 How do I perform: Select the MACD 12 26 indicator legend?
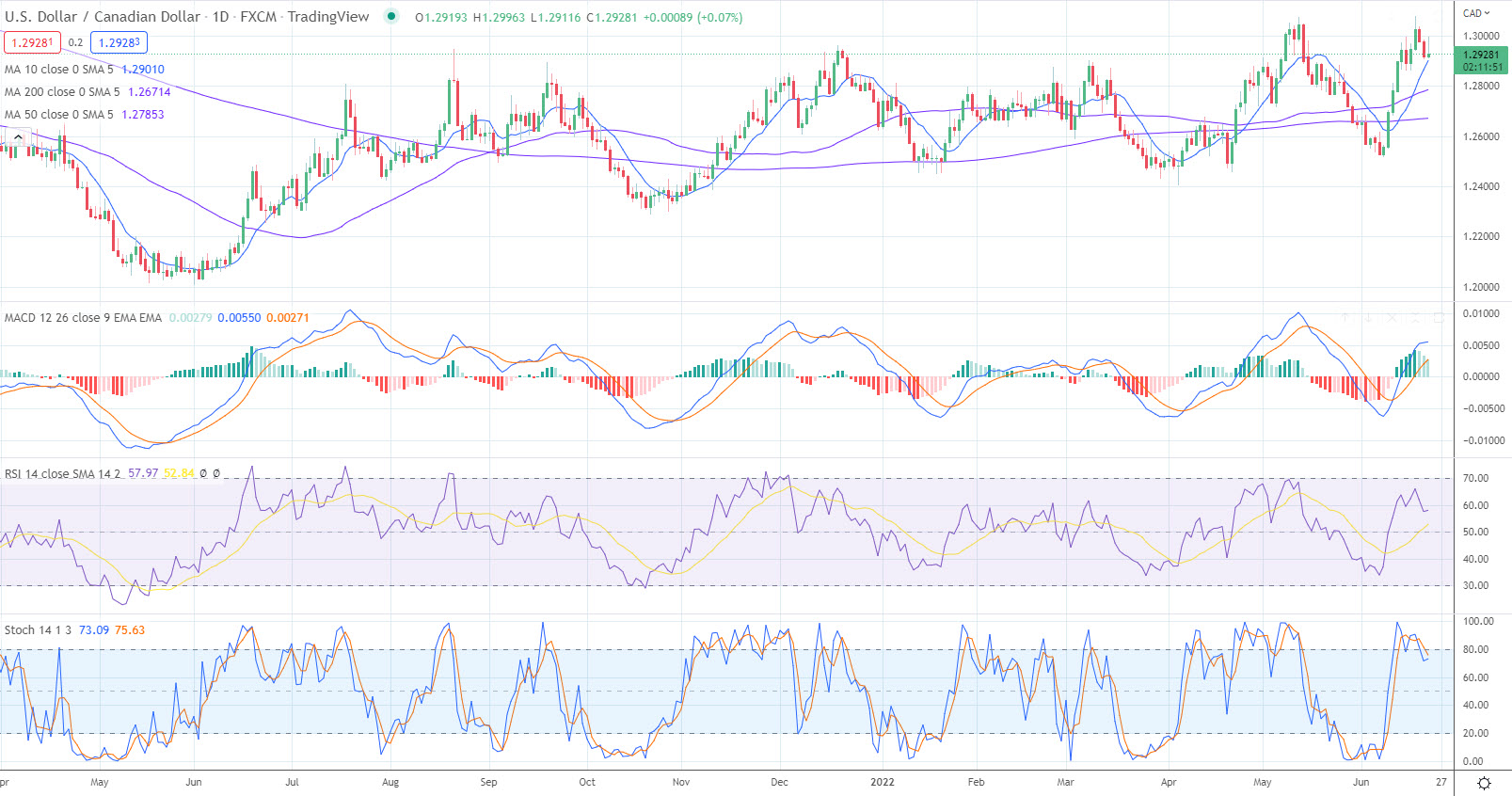point(83,318)
